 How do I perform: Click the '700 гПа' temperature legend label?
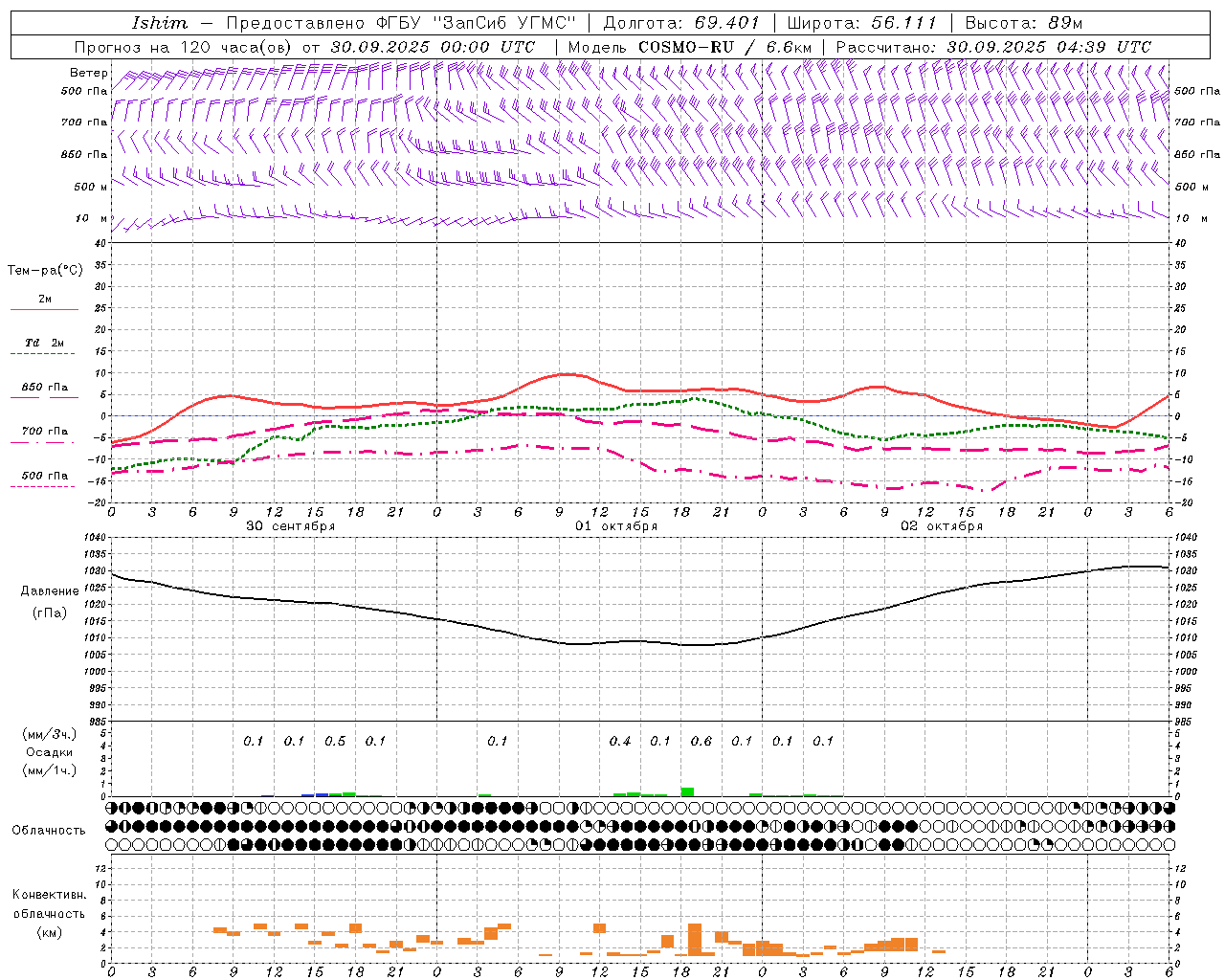[44, 432]
